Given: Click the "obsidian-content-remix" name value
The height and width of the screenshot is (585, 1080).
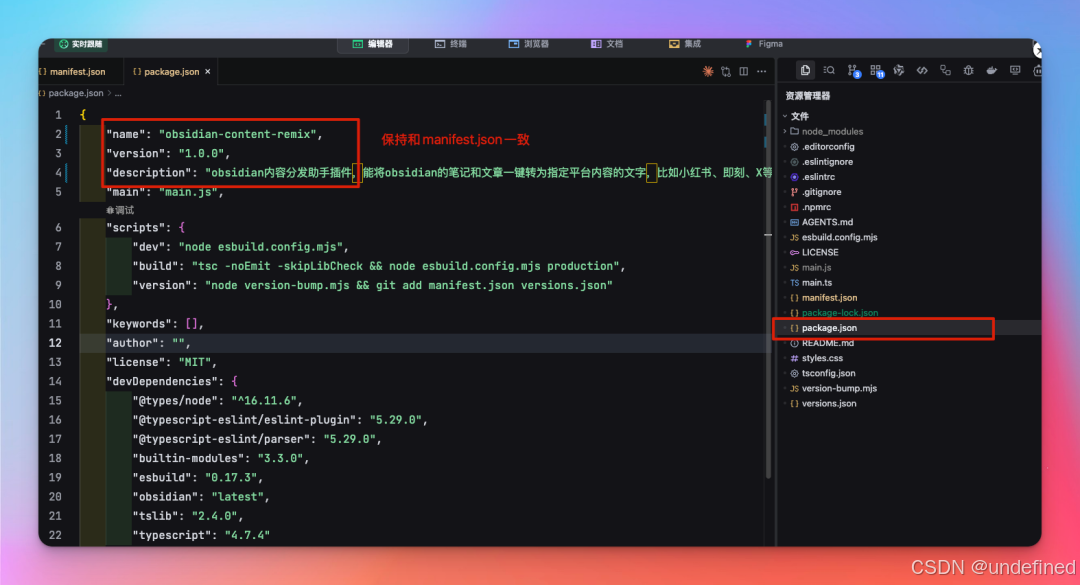Looking at the screenshot, I should point(238,134).
